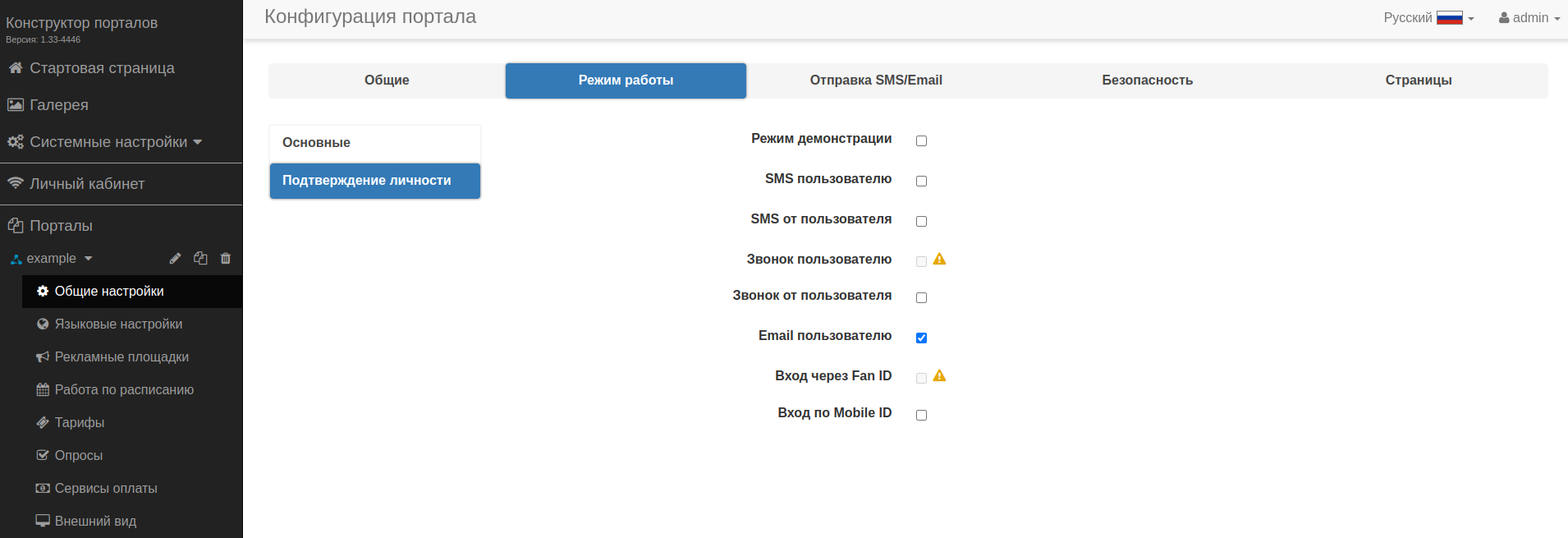Viewport: 1568px width, 538px height.
Task: Open Языковые настройки in the sidebar
Action: coord(118,324)
